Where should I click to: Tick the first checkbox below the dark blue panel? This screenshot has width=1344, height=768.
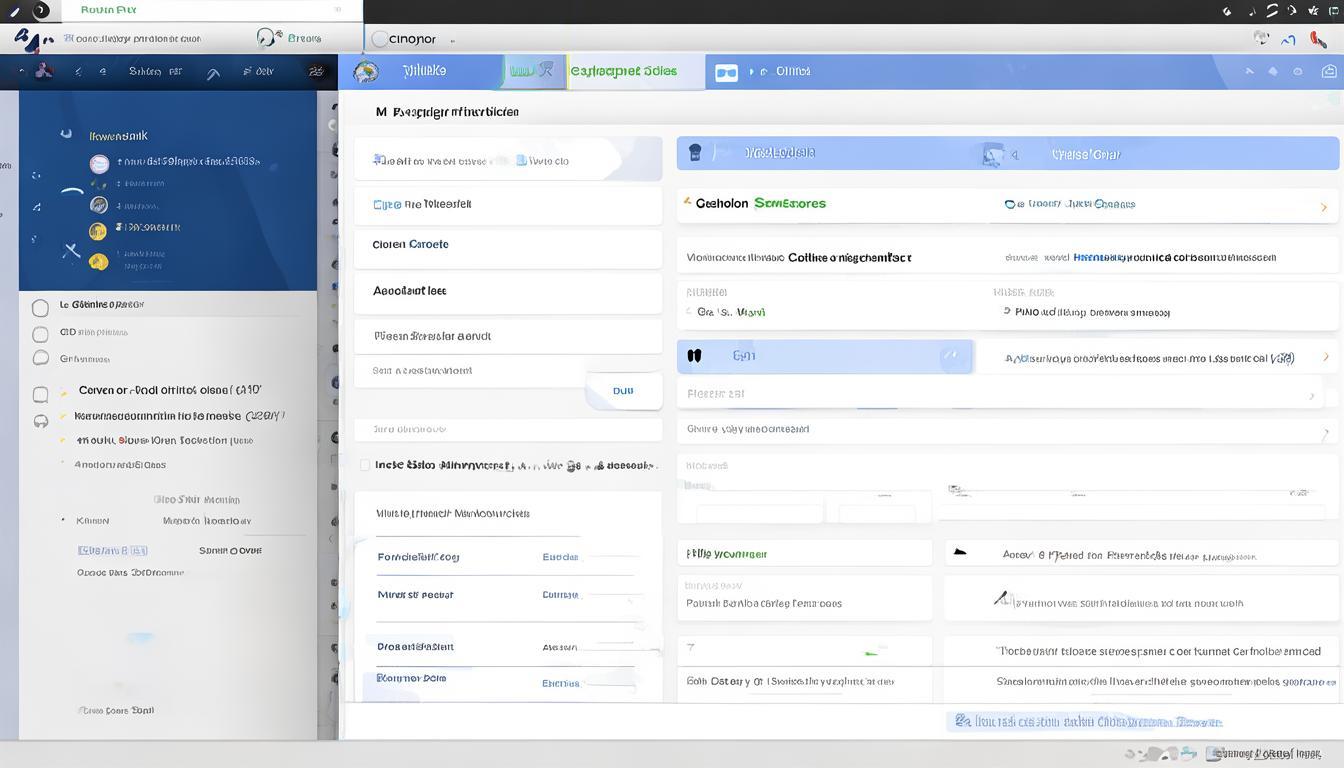point(40,308)
